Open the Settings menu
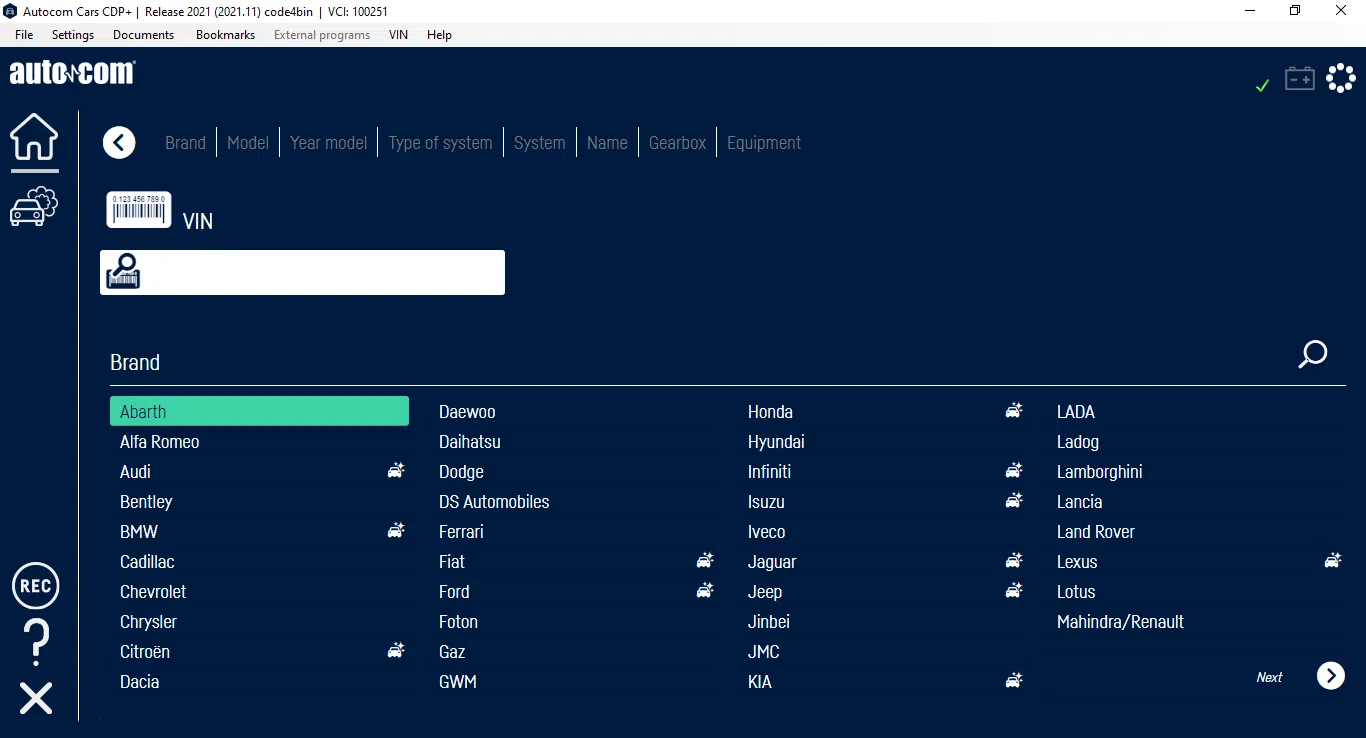1366x738 pixels. point(73,35)
